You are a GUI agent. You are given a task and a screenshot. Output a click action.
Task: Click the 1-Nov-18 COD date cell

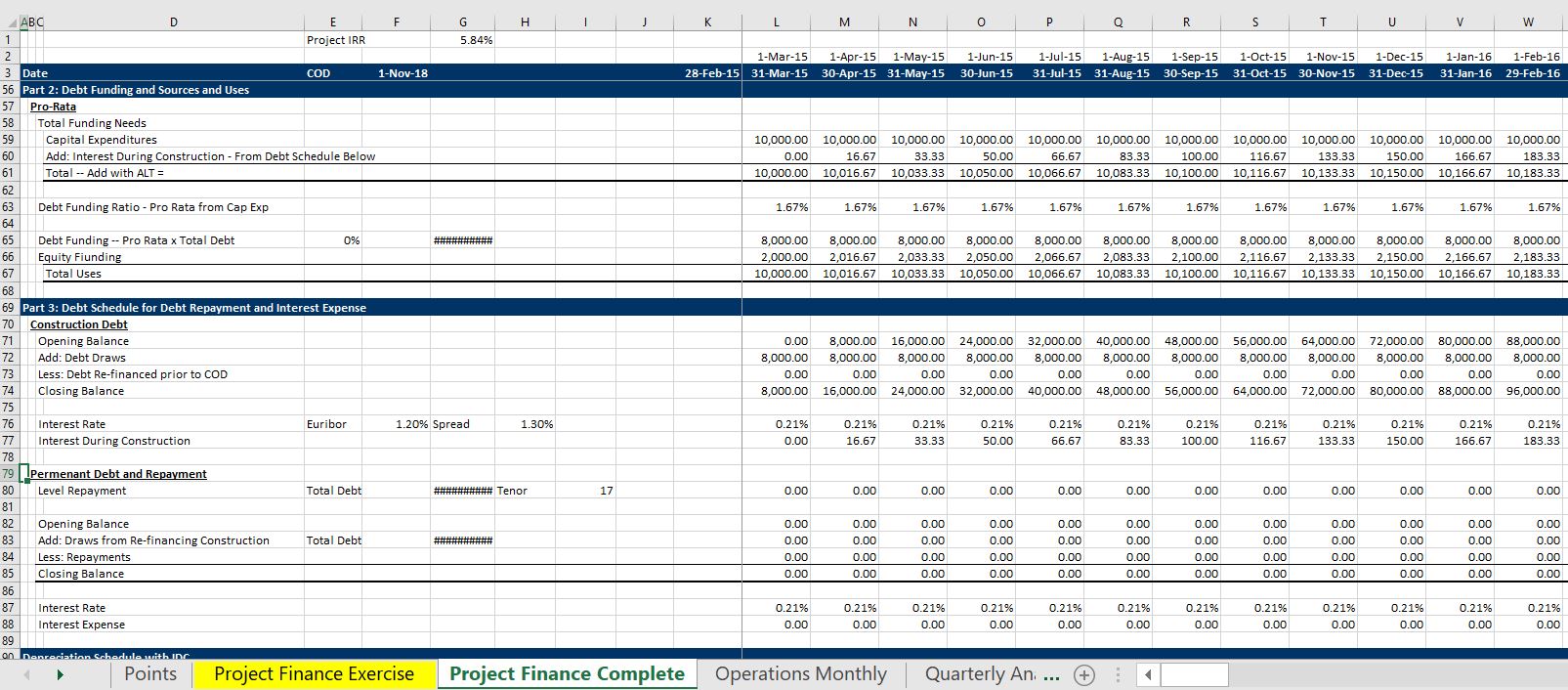[403, 73]
